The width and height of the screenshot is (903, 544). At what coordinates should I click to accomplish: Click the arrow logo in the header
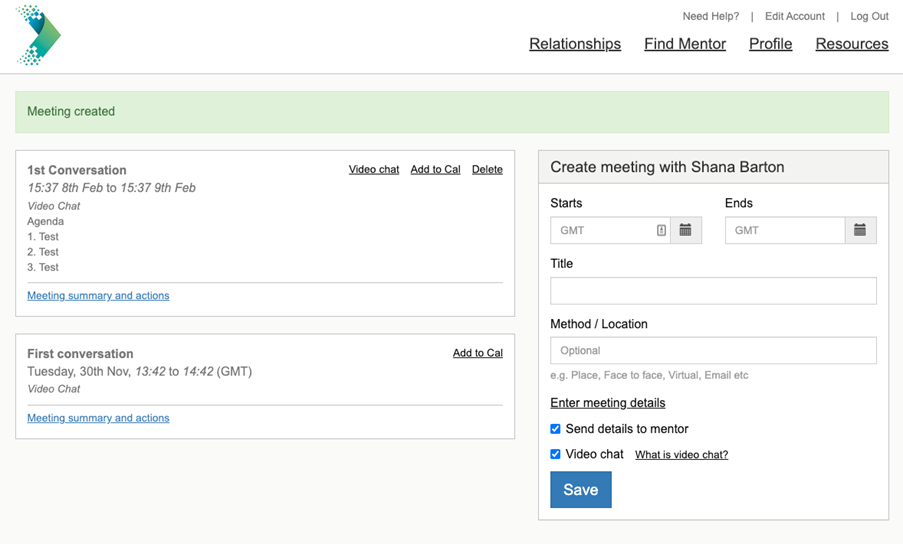[x=39, y=35]
